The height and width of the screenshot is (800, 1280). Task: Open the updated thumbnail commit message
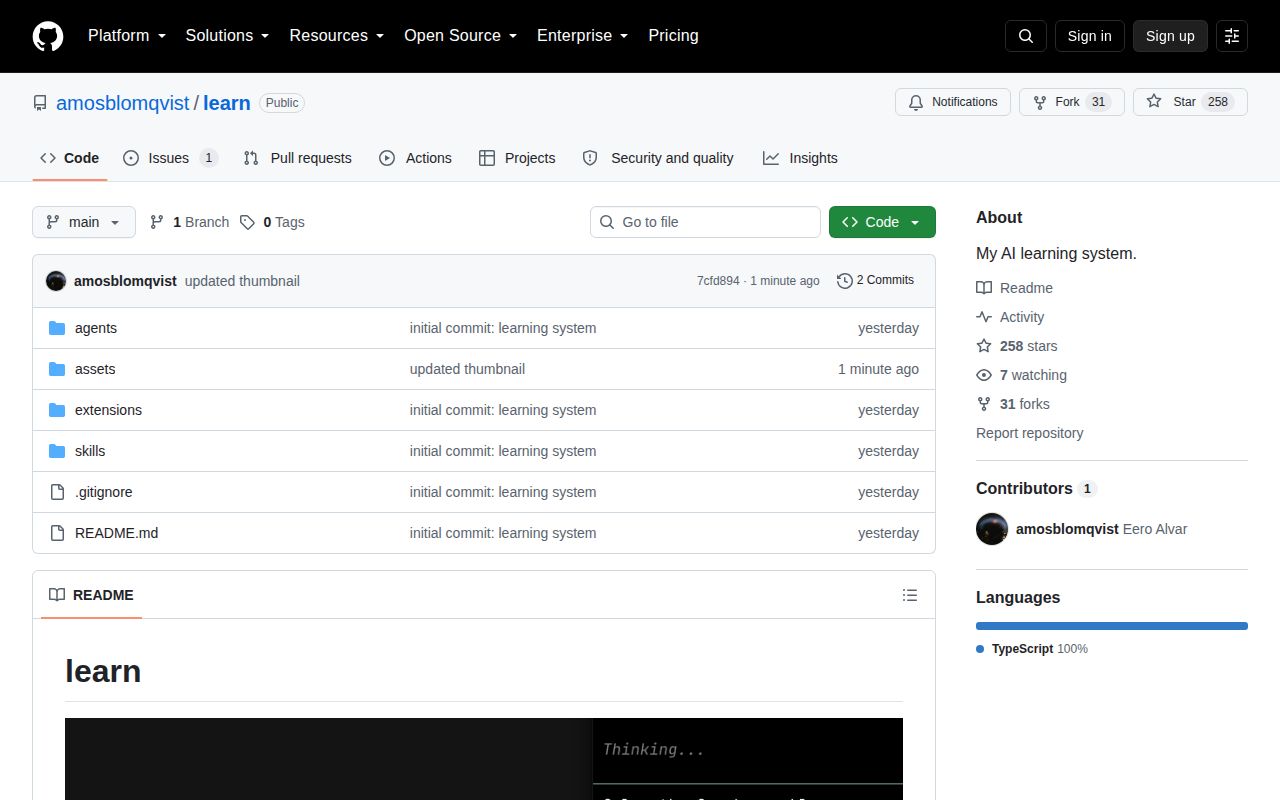click(242, 281)
